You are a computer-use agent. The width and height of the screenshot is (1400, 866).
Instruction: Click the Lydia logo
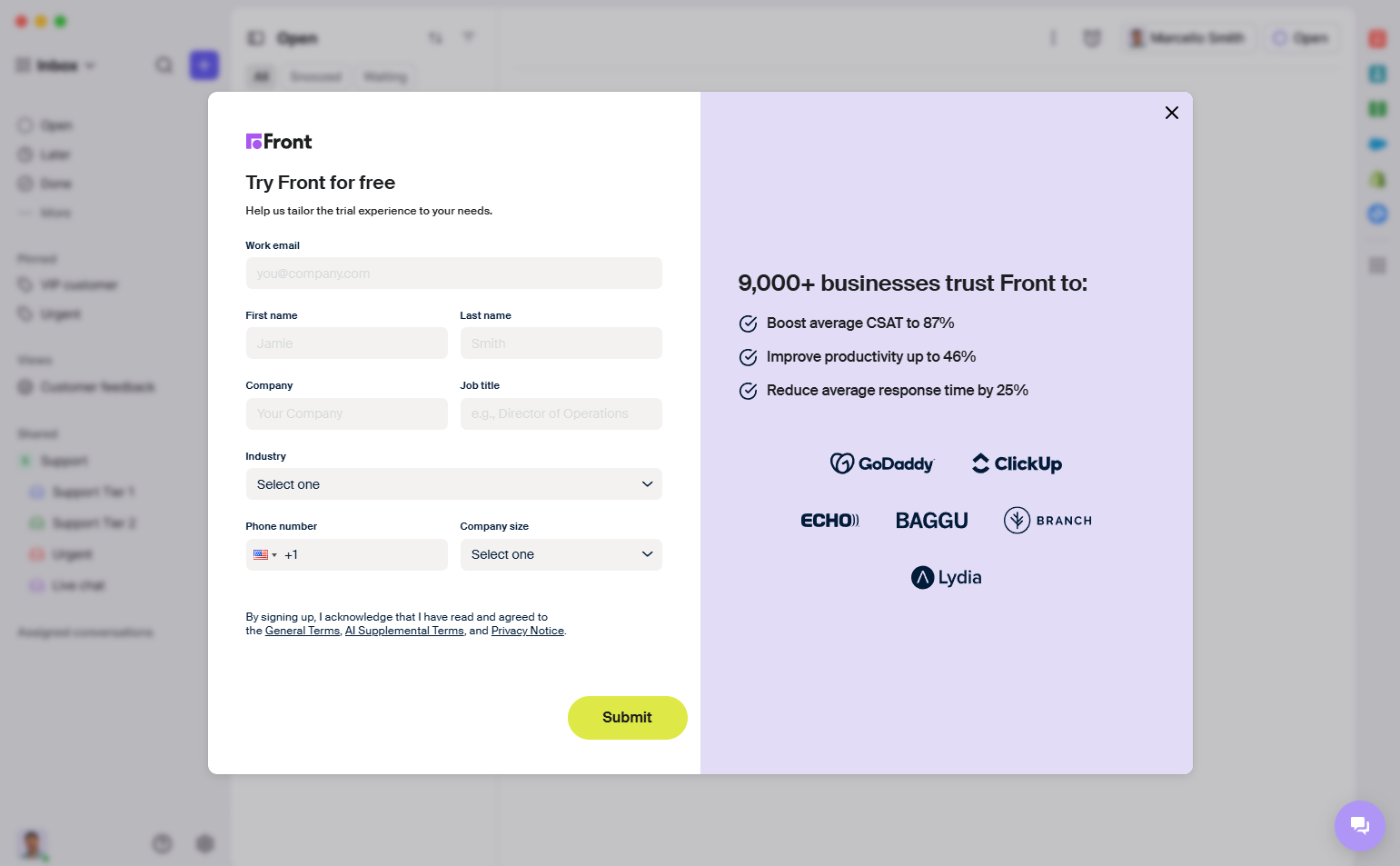(x=946, y=577)
